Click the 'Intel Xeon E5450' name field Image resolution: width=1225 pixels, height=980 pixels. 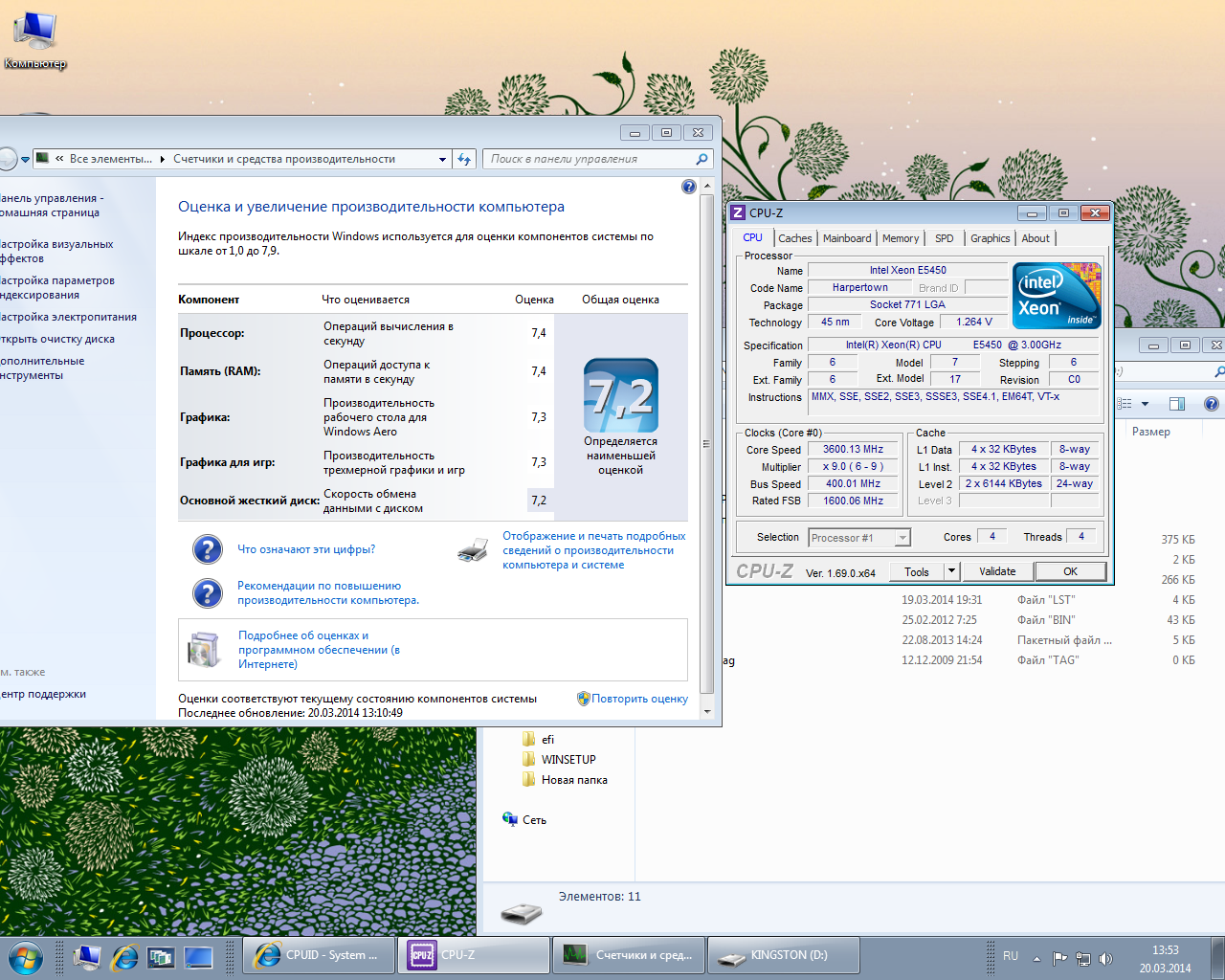(907, 270)
